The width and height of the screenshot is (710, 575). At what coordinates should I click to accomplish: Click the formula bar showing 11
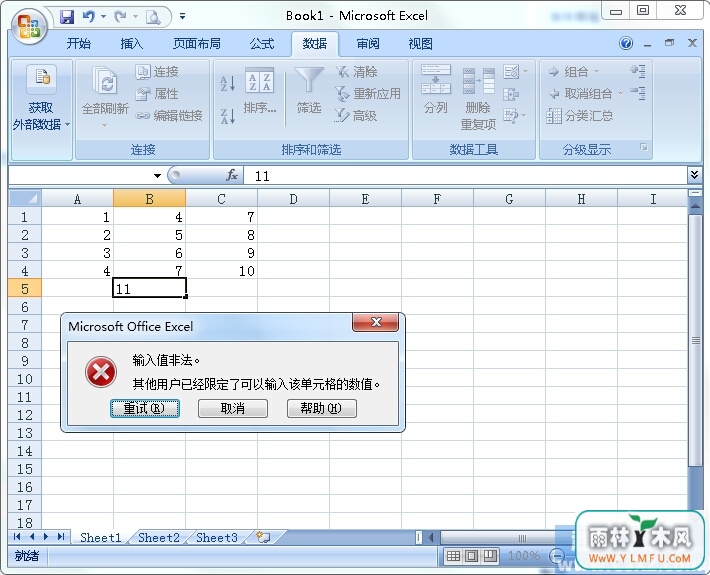pyautogui.click(x=465, y=176)
